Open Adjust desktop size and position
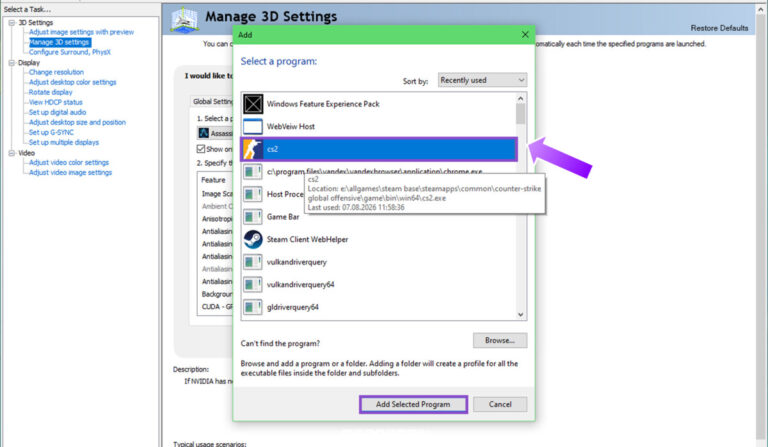Viewport: 768px width, 447px height. point(77,122)
